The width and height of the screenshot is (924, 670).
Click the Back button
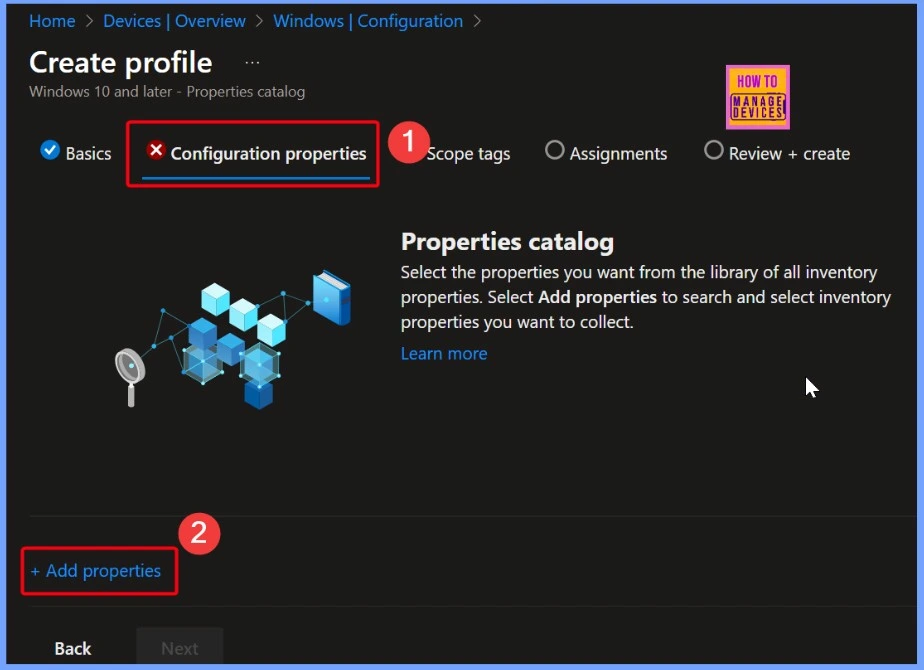click(x=73, y=648)
